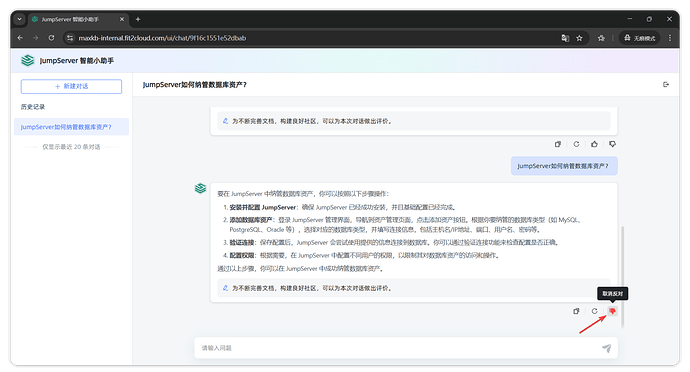Click step 配置权限 text
The image size is (690, 372).
pos(242,255)
